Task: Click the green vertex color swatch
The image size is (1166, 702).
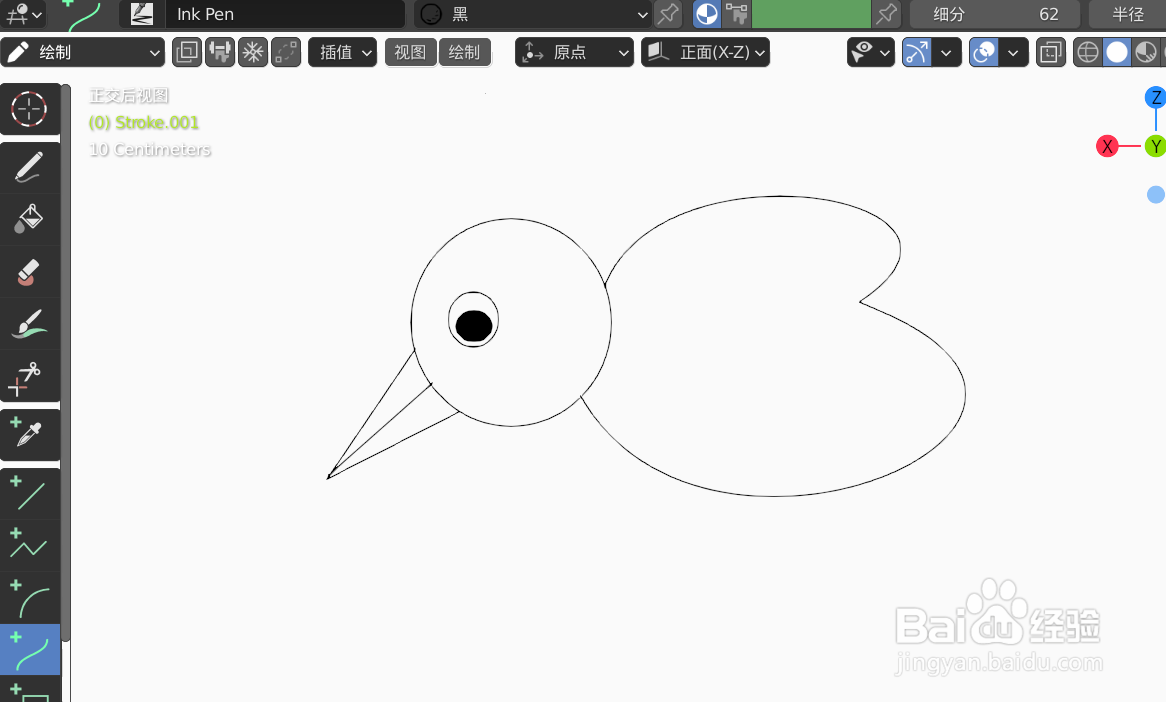Action: (x=812, y=14)
